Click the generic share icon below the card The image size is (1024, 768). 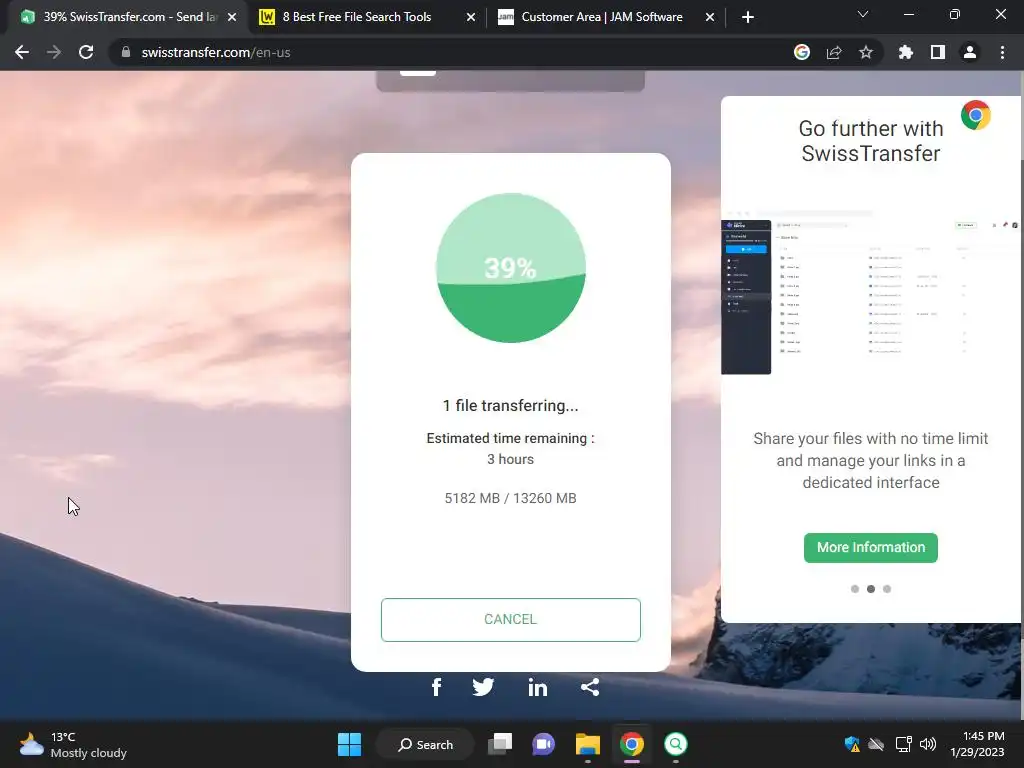590,687
